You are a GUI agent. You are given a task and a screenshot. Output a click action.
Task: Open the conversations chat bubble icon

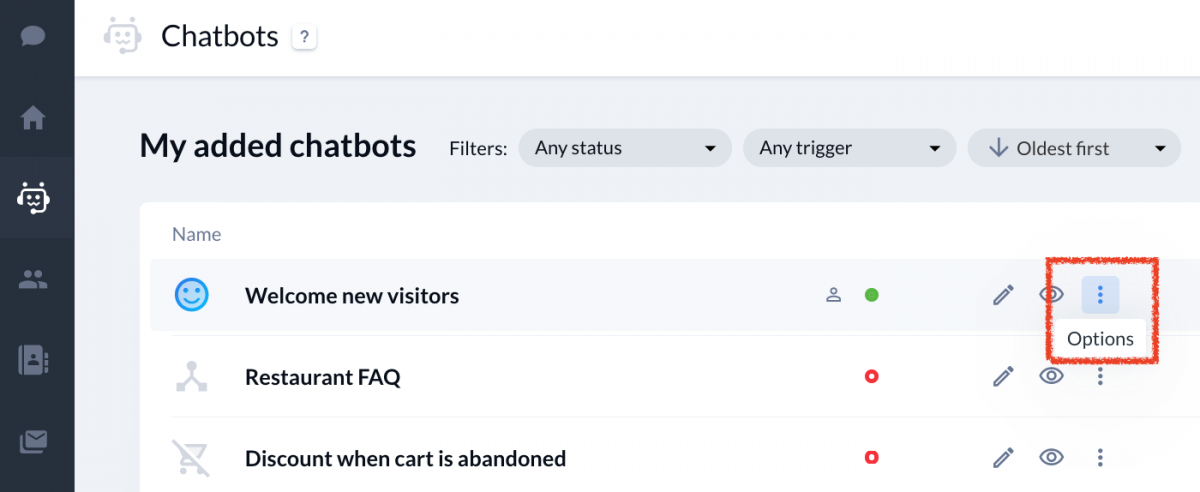34,36
